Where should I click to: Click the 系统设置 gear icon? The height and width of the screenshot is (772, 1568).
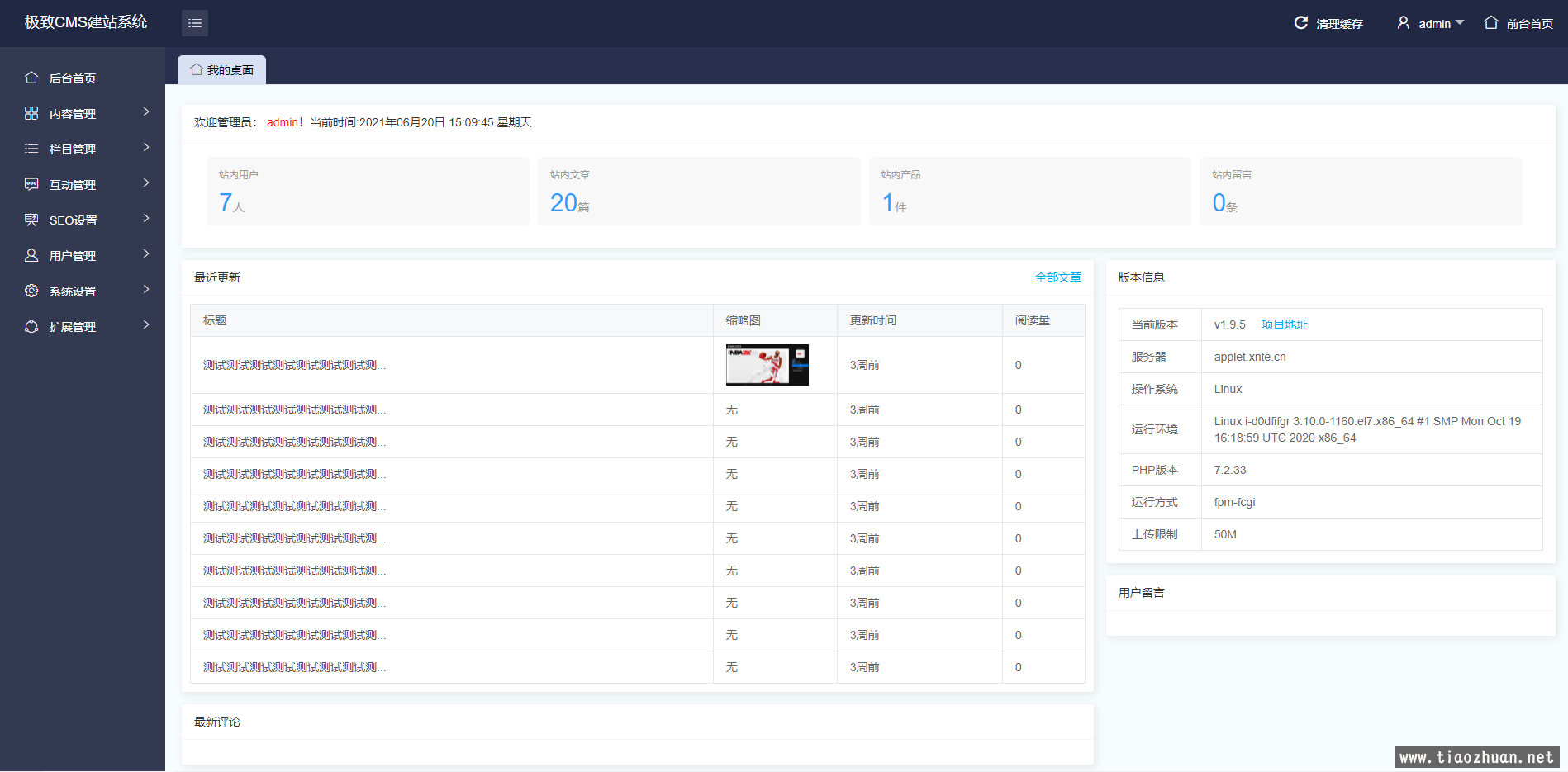(x=31, y=291)
